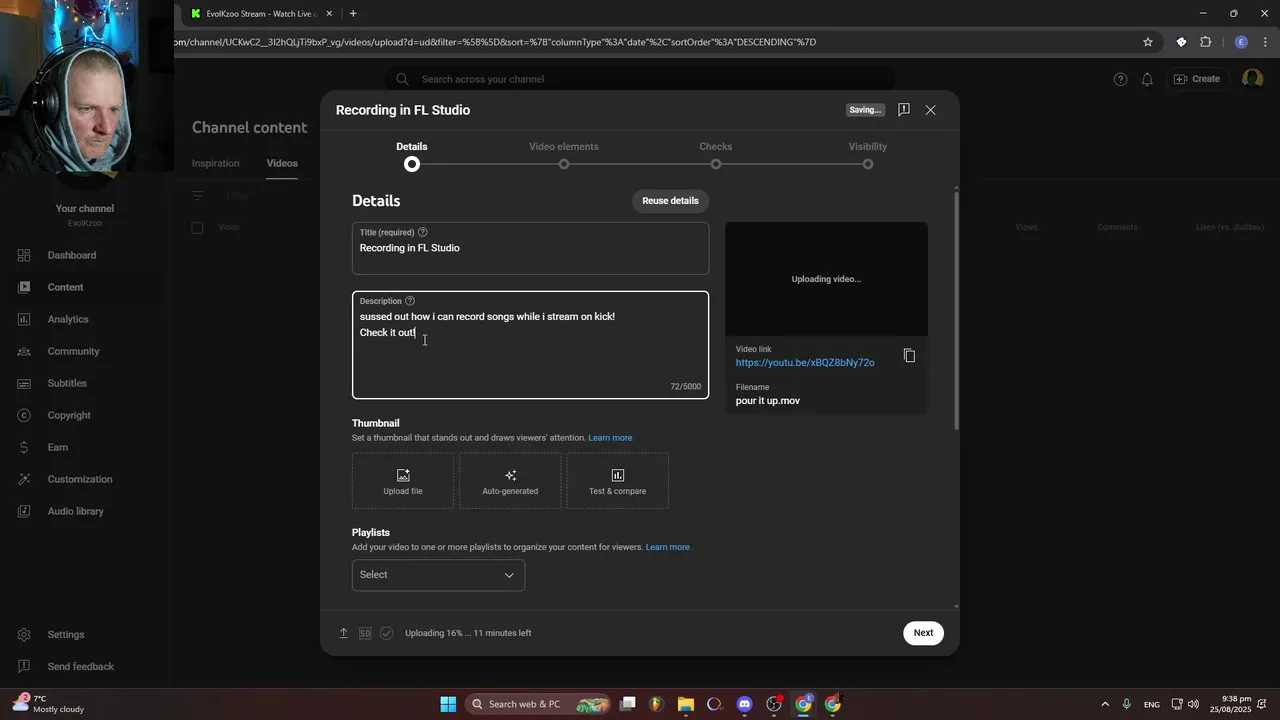Go to the Visibility step
1280x720 pixels.
click(868, 155)
